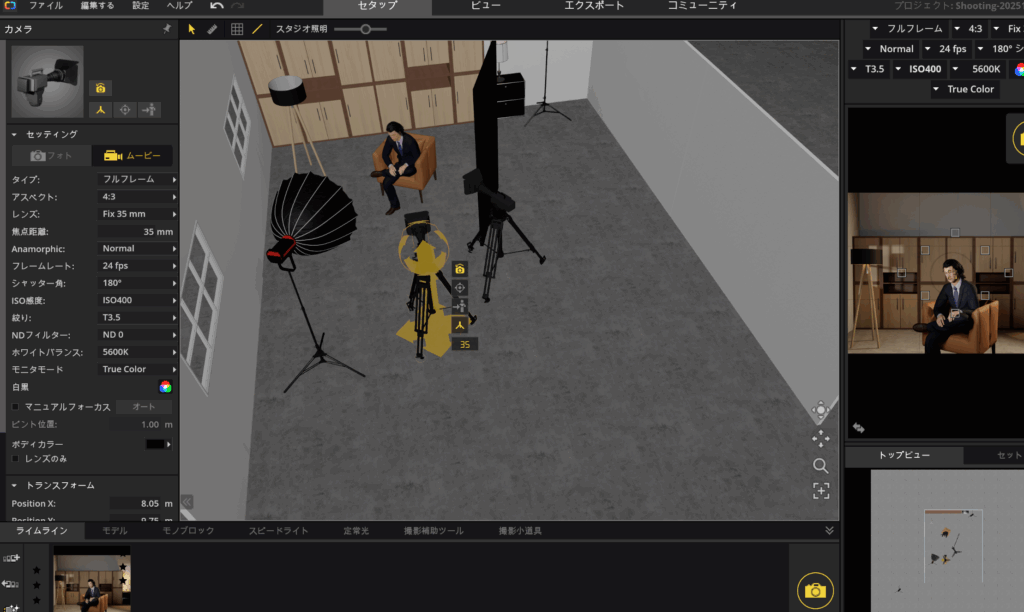Viewport: 1024px width, 612px height.
Task: Pin the カメラ panel
Action: click(166, 30)
